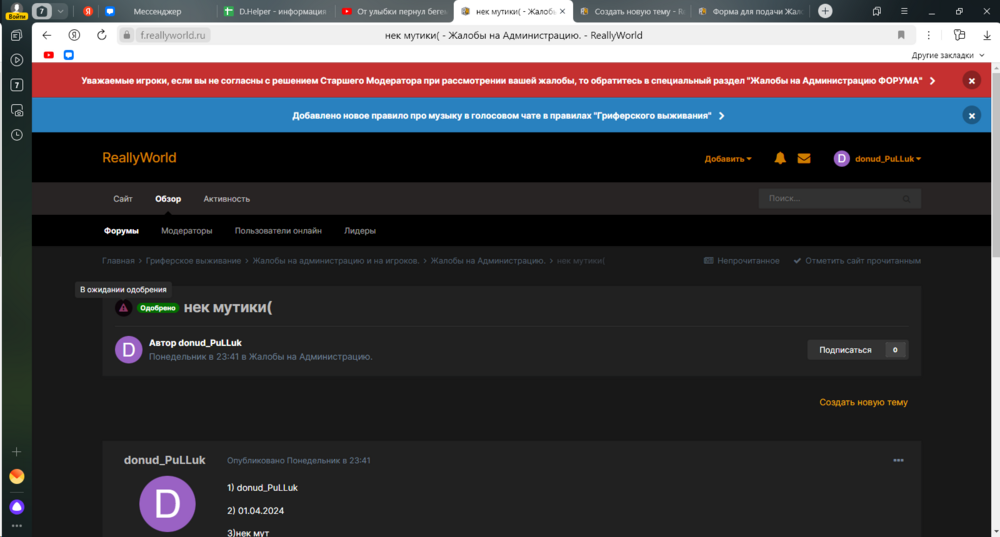Open the messenger bookmark in bookmarks bar

click(x=69, y=55)
